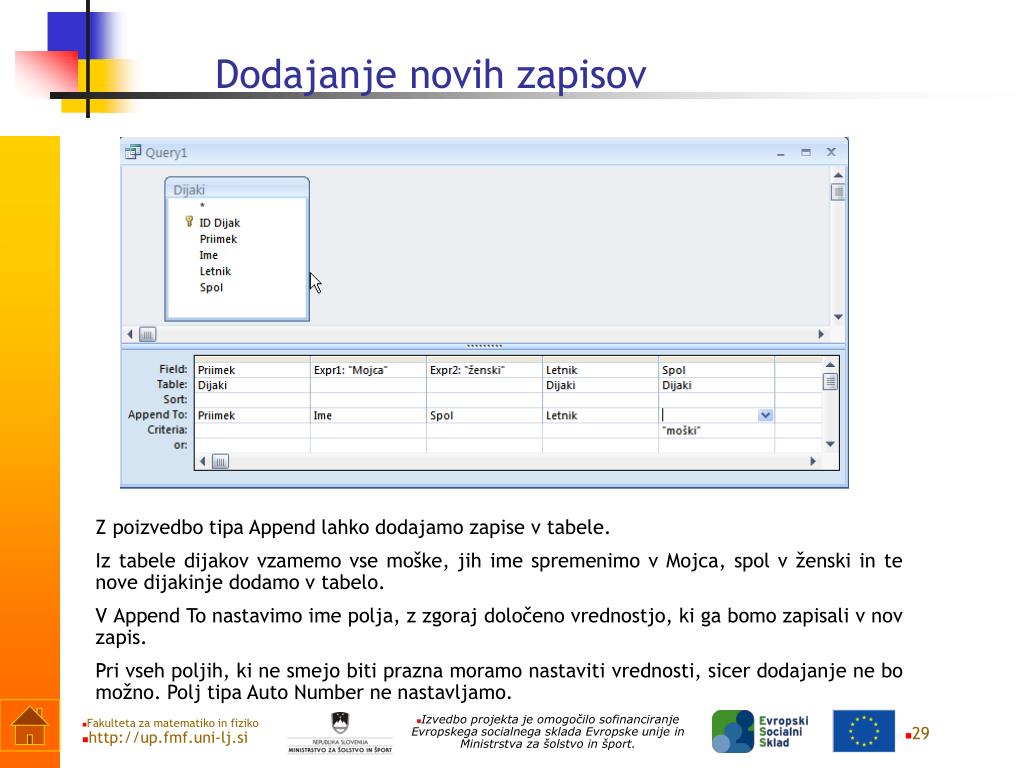This screenshot has height=768, width=1024.
Task: Click the orange home icon
Action: pos(29,726)
